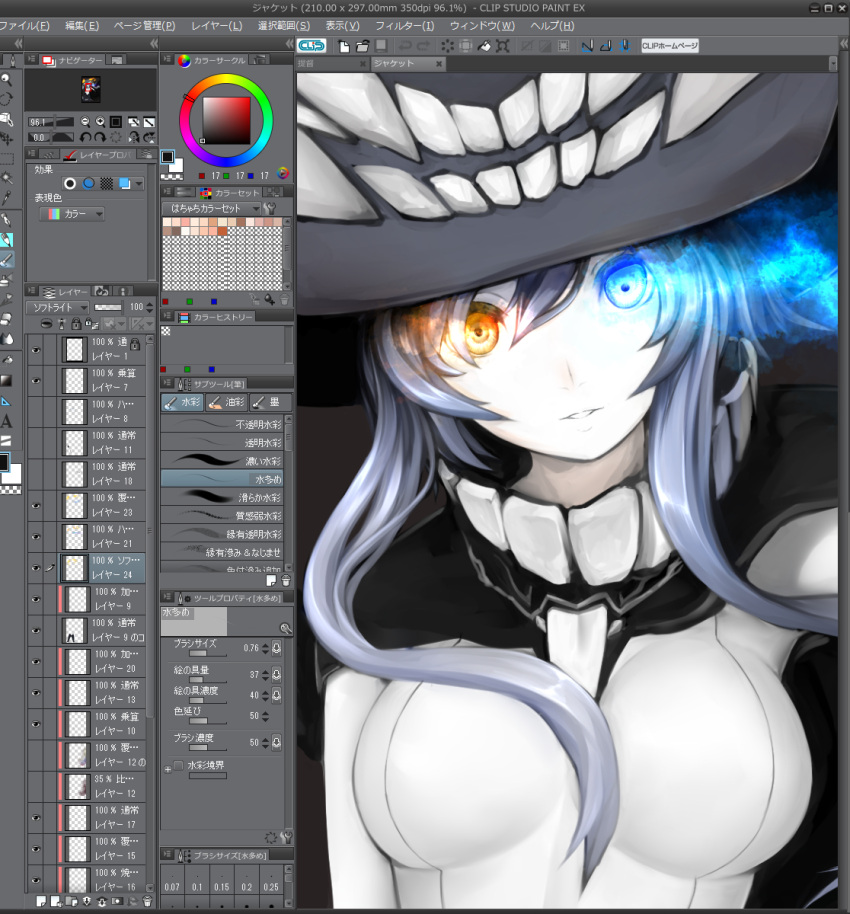Open the 表現色 カラー dropdown

point(72,214)
